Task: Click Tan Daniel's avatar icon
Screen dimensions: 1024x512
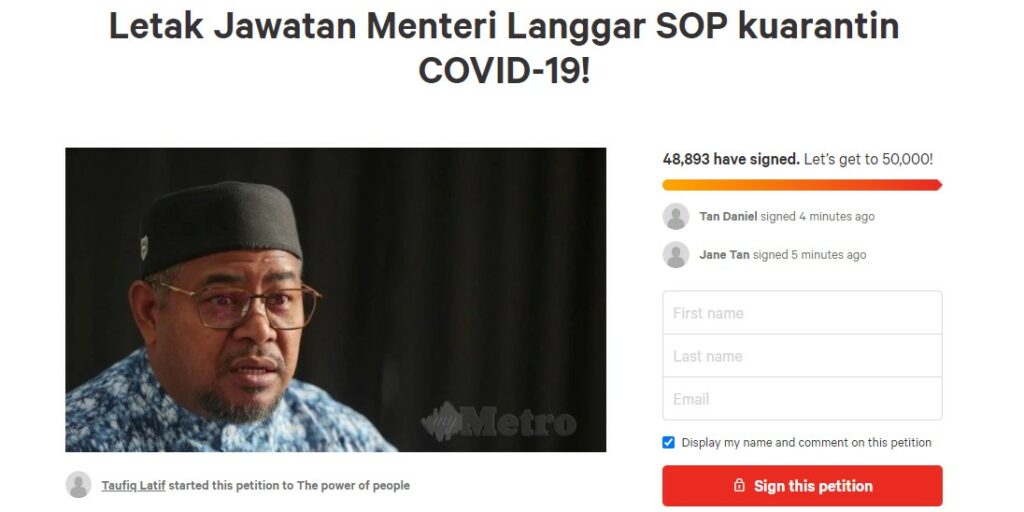Action: point(676,216)
